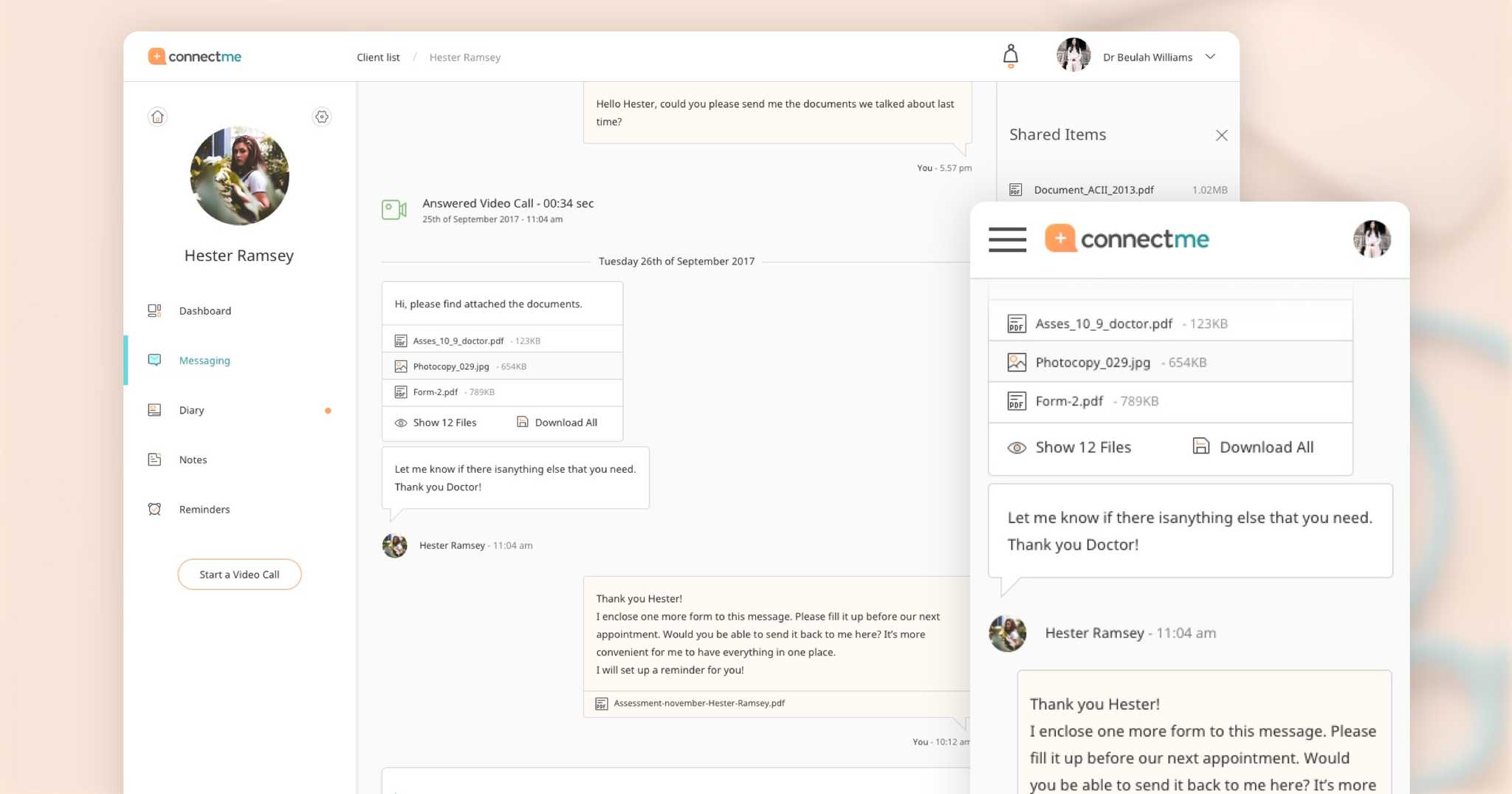Go to Client list breadcrumb

pyautogui.click(x=378, y=58)
